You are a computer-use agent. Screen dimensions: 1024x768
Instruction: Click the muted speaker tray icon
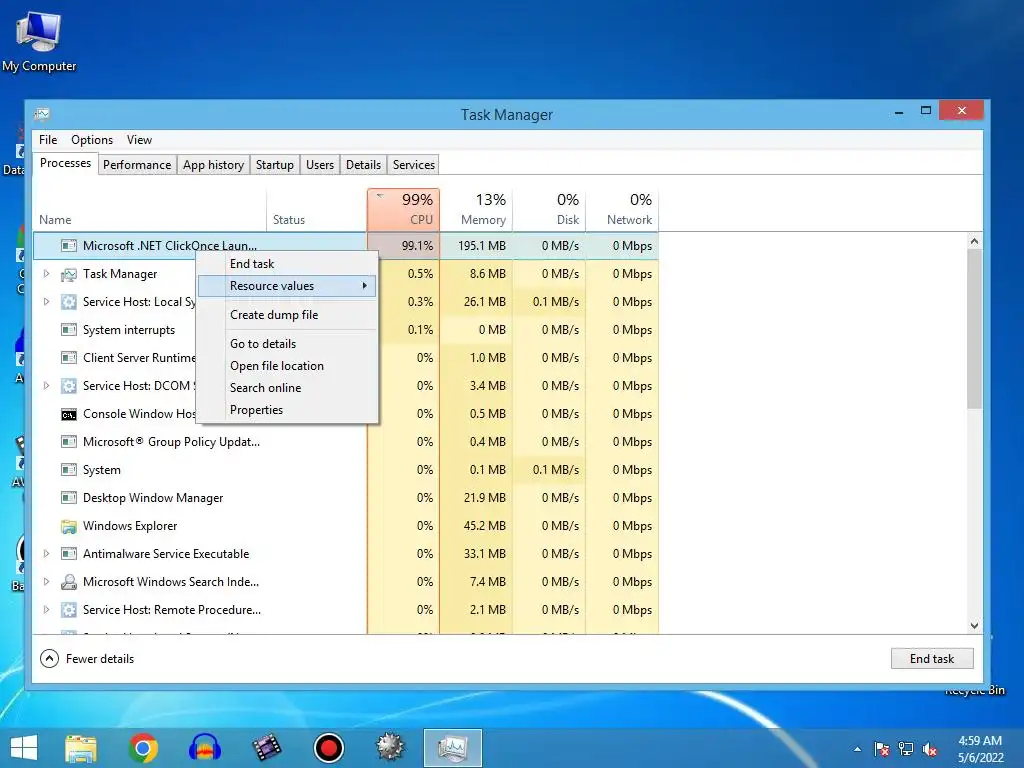click(930, 750)
